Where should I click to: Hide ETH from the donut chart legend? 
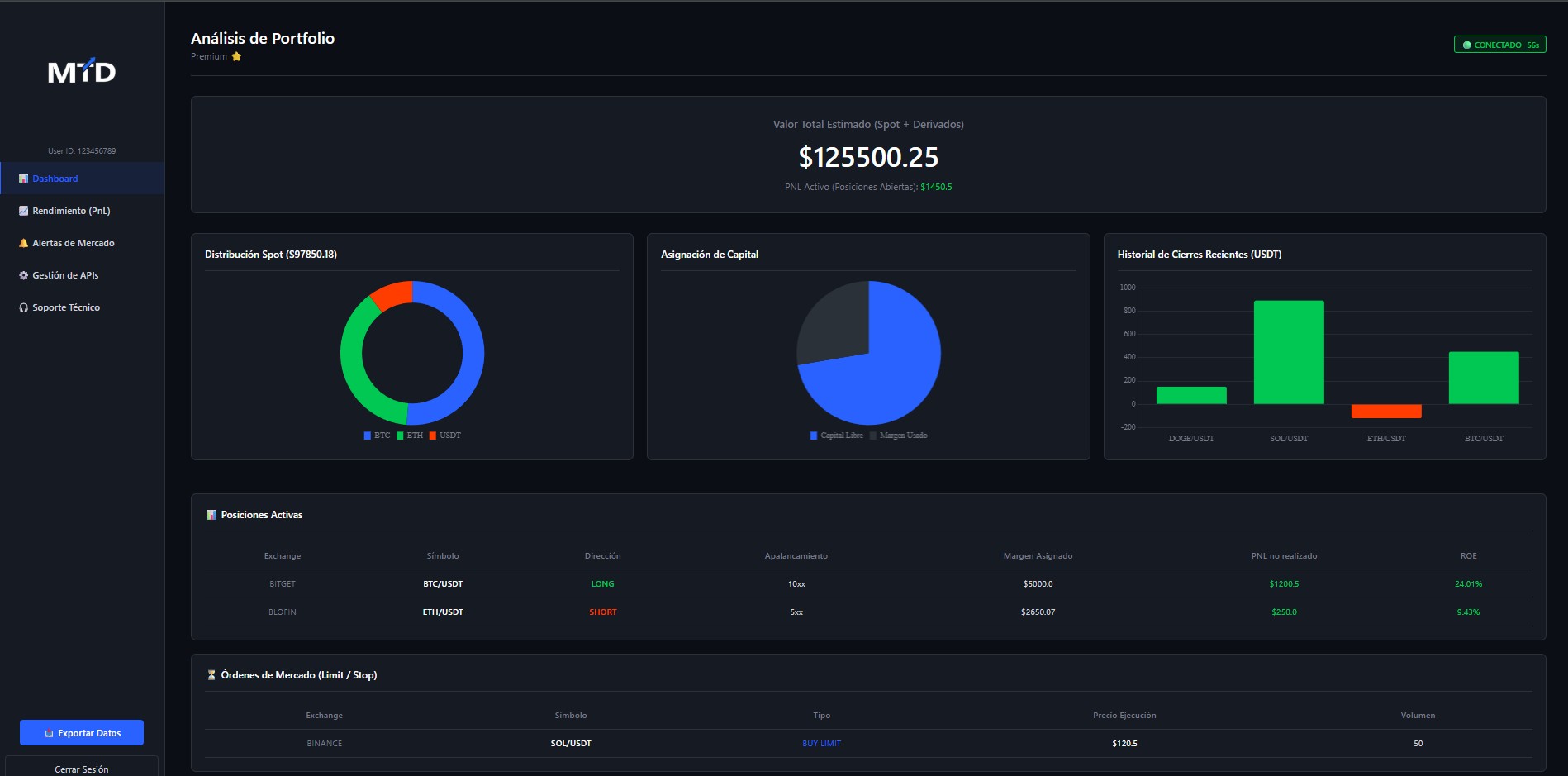[x=409, y=435]
